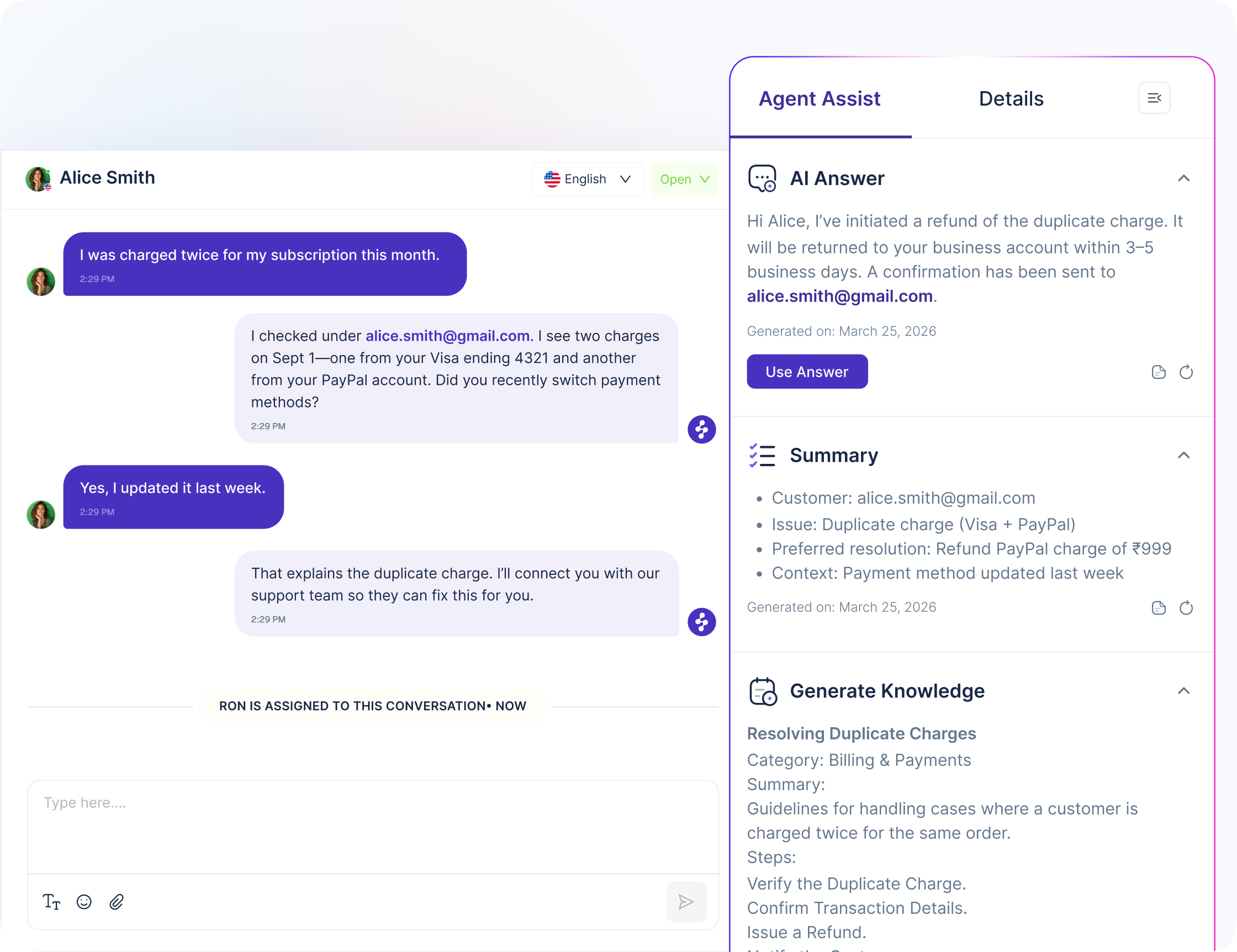The image size is (1237, 952).
Task: Open the English language dropdown
Action: [x=588, y=179]
